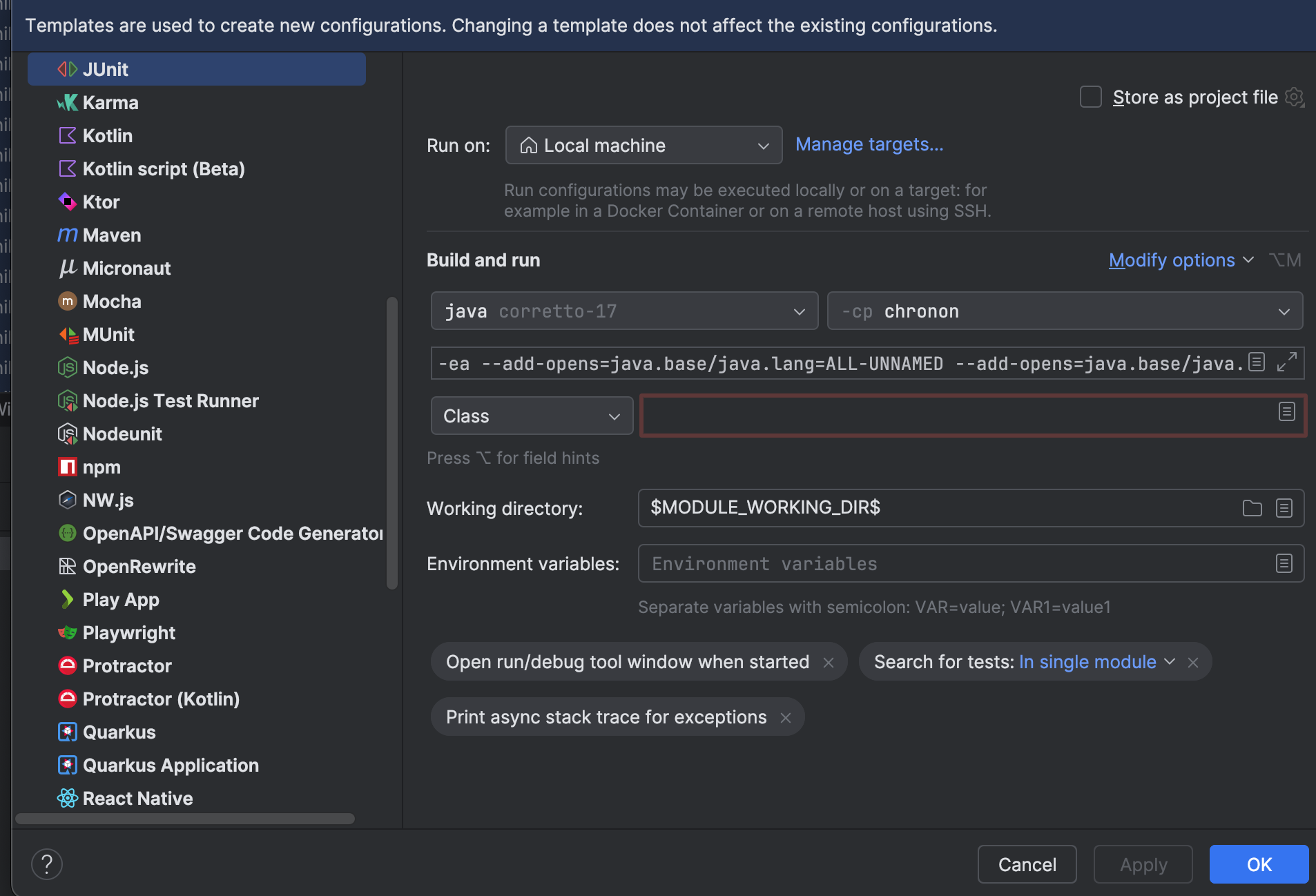This screenshot has height=896, width=1316.
Task: Open Environment variables editor icon
Action: point(1284,563)
